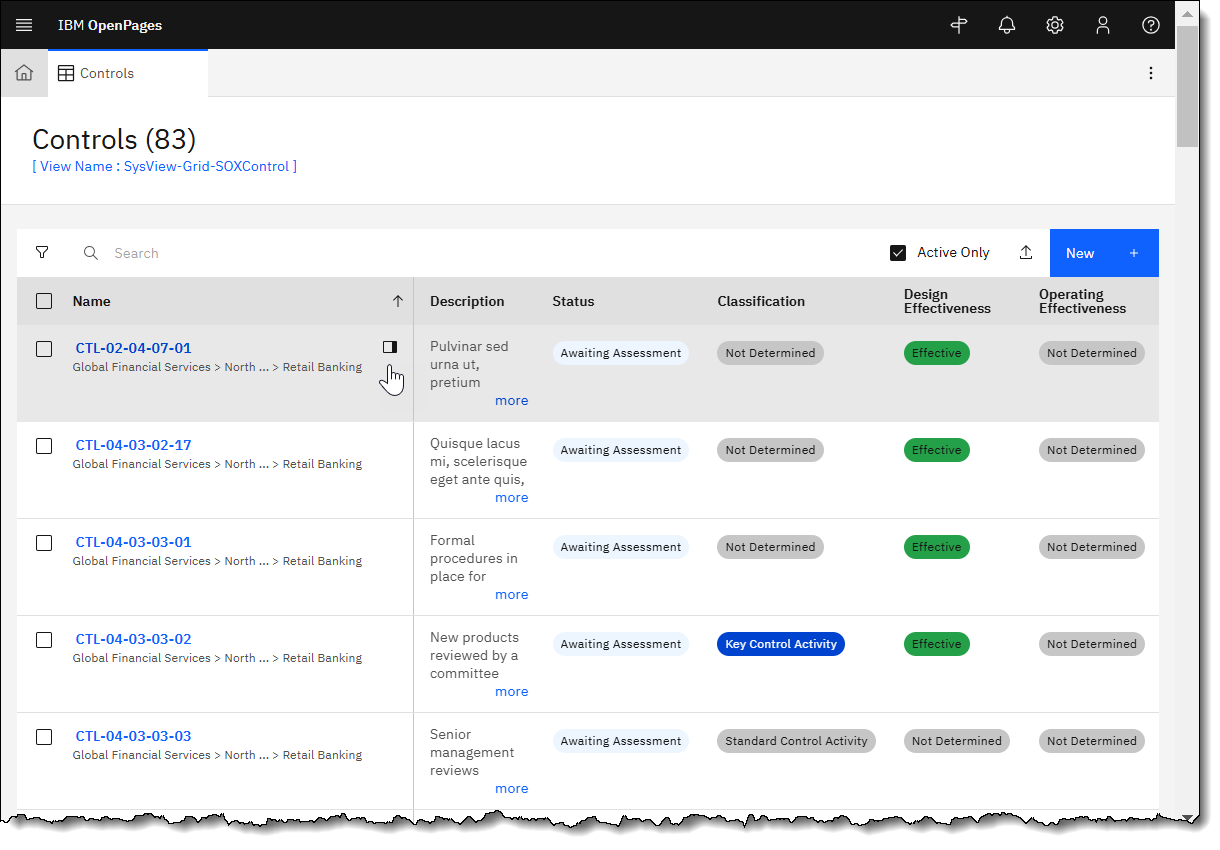
Task: Go to the home tab icon
Action: click(24, 73)
